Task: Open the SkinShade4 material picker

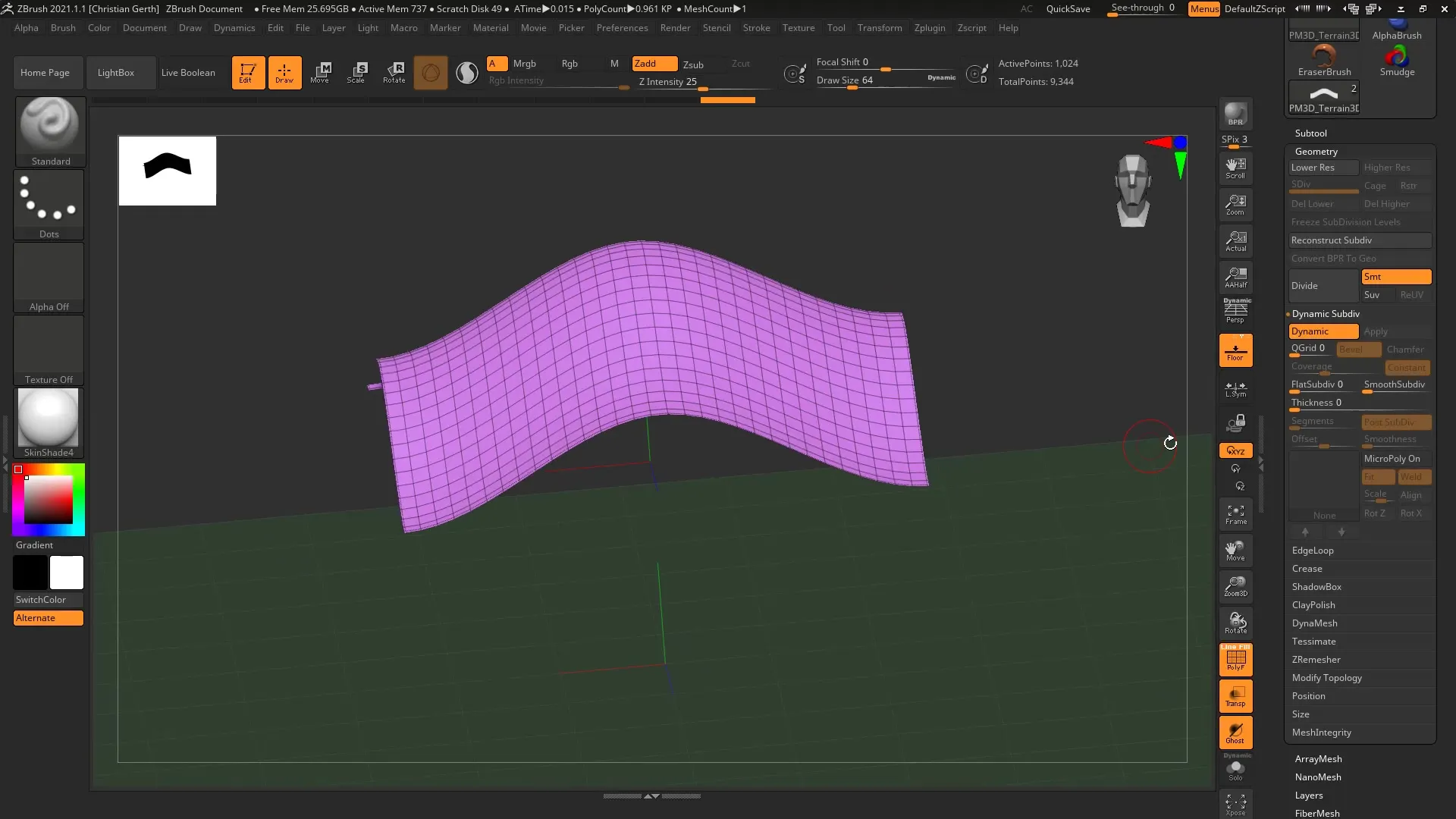Action: (x=49, y=422)
